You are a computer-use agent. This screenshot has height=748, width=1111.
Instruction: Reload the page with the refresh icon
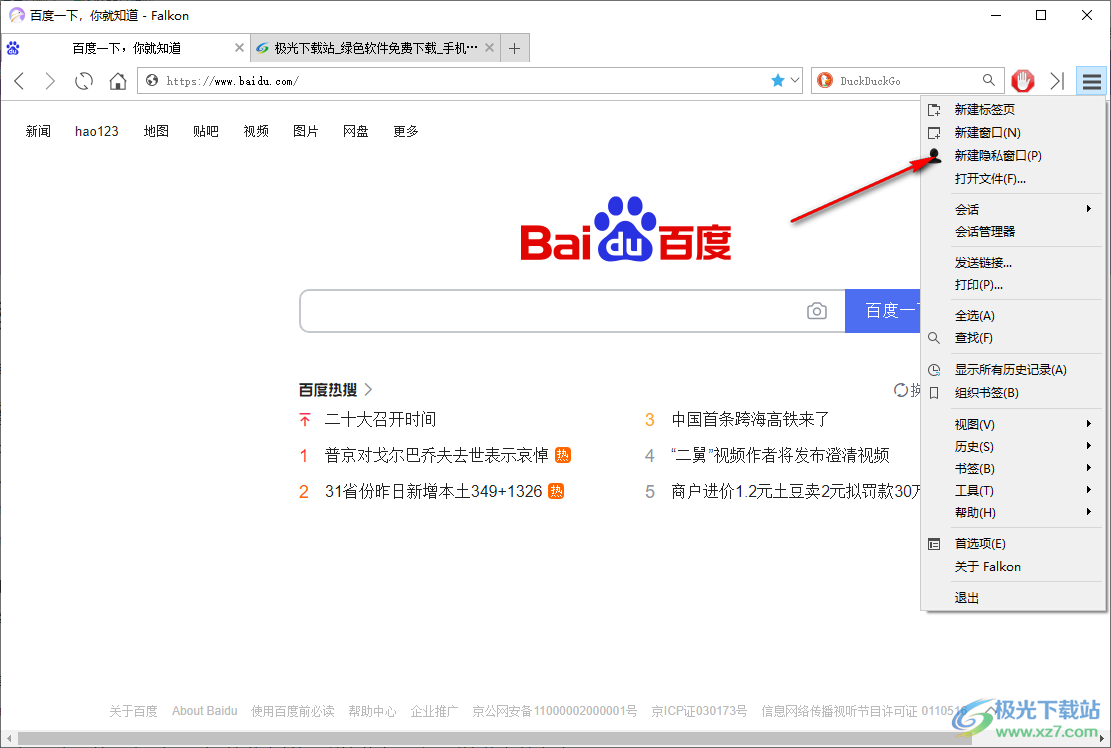pos(84,81)
